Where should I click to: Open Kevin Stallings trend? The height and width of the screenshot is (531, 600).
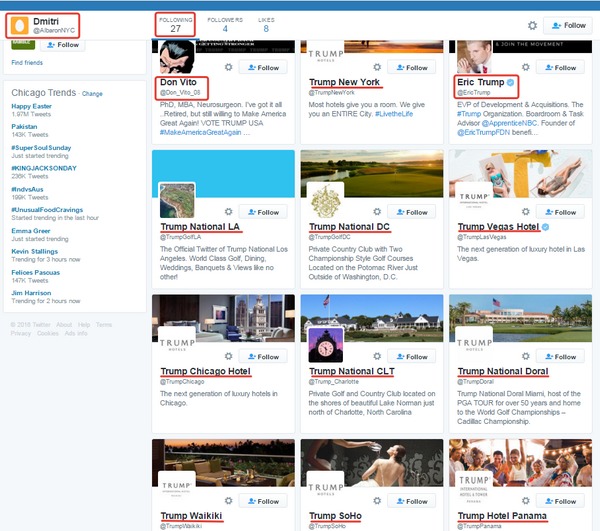pyautogui.click(x=34, y=251)
